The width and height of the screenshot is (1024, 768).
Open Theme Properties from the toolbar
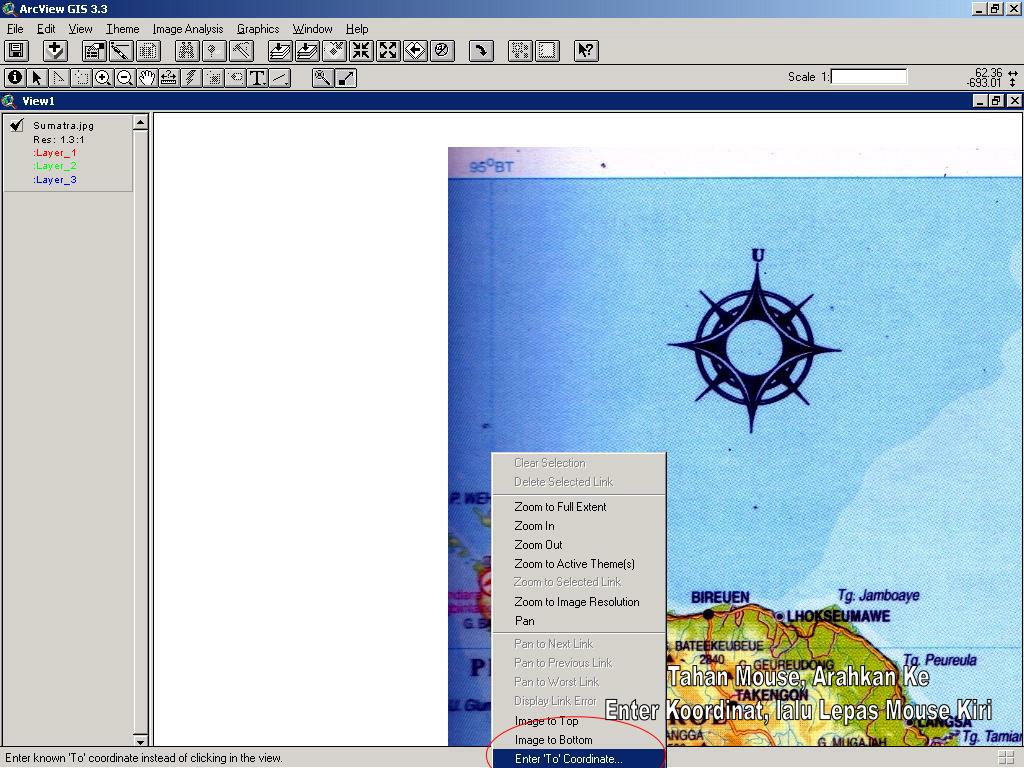click(95, 50)
